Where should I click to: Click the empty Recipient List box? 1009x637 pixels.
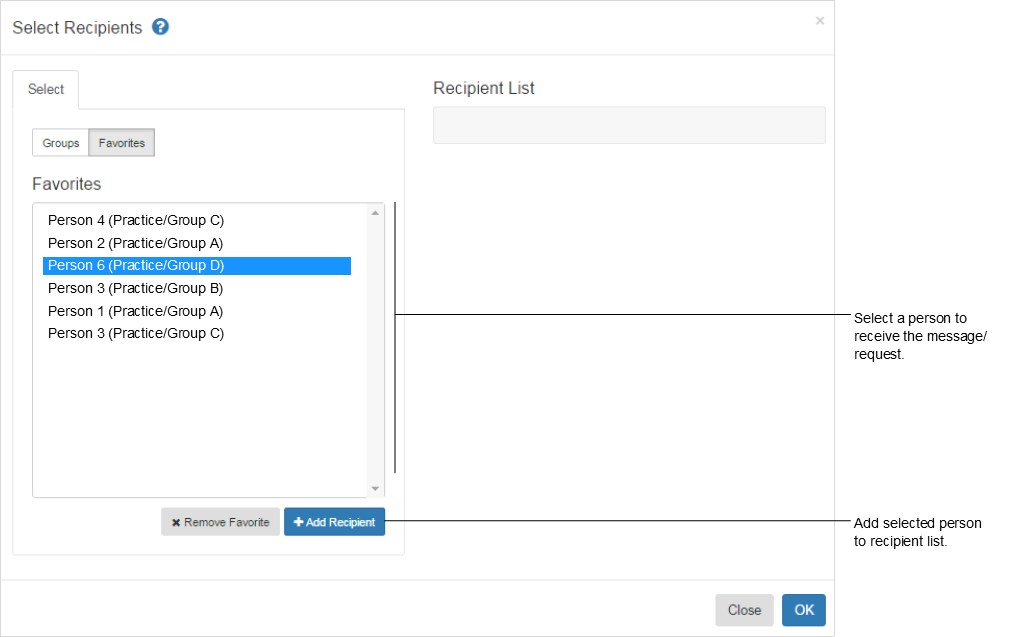629,125
